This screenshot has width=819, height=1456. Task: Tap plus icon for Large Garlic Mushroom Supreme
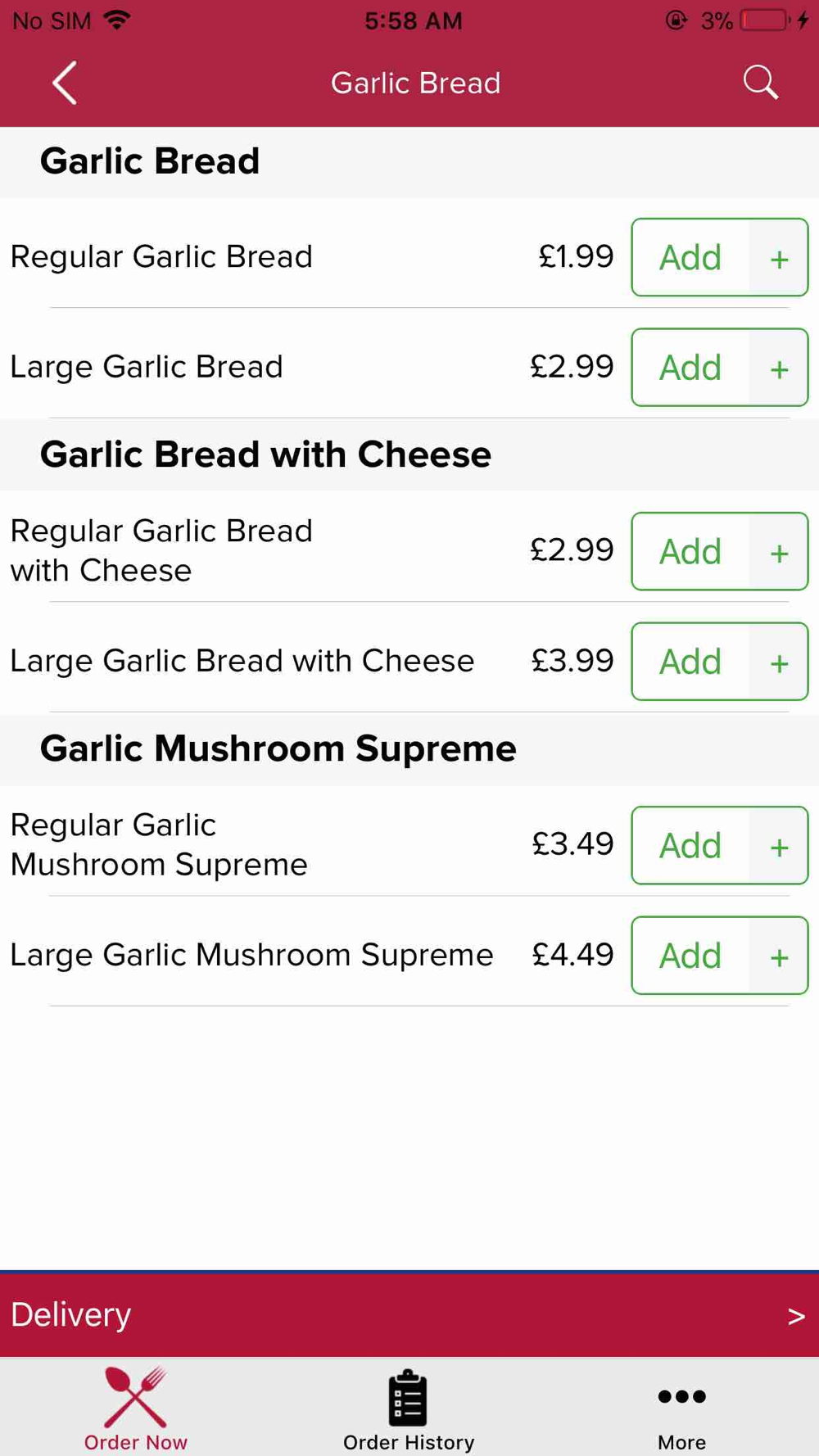pos(779,956)
